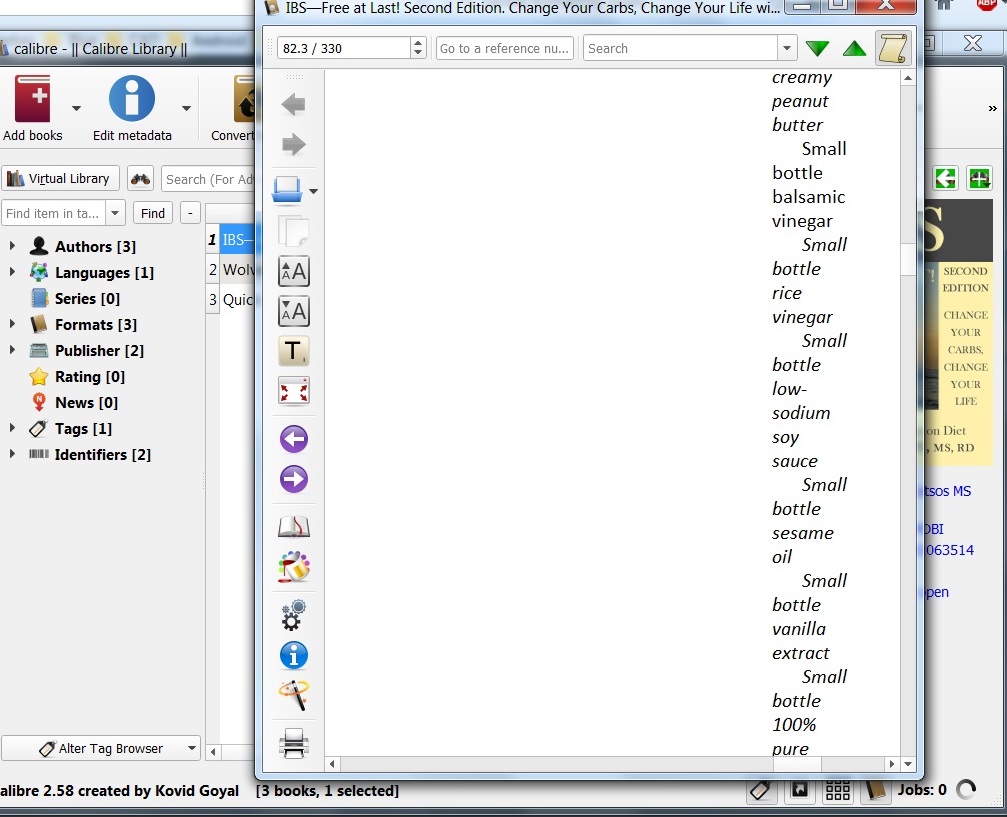
Task: Select book row 3 in the library list
Action: point(231,300)
